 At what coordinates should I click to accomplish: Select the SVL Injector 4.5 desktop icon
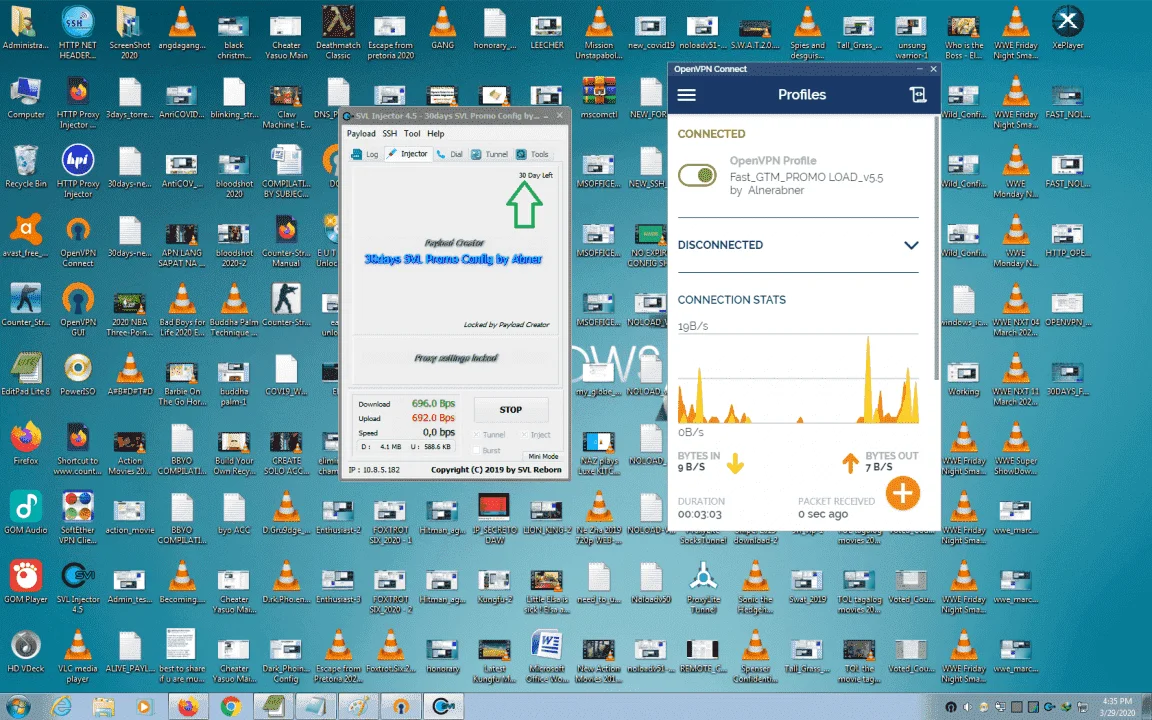(x=78, y=587)
